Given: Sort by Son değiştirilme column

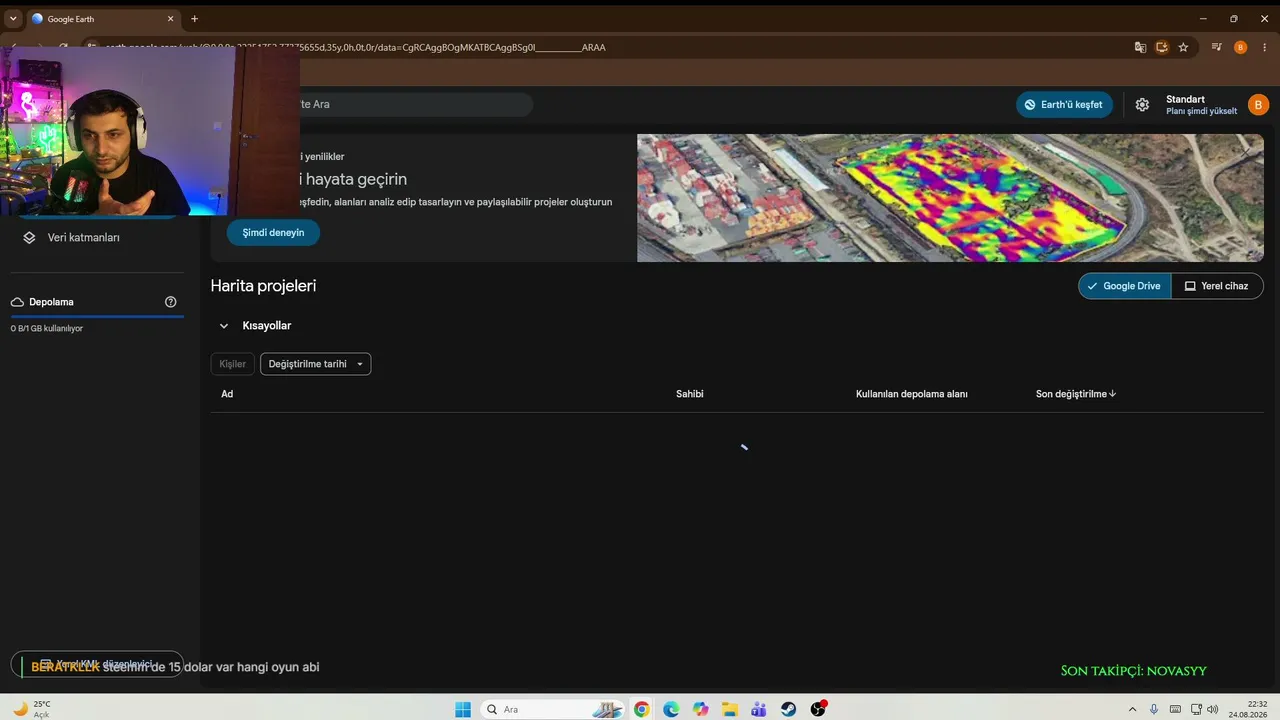Looking at the screenshot, I should (1076, 394).
